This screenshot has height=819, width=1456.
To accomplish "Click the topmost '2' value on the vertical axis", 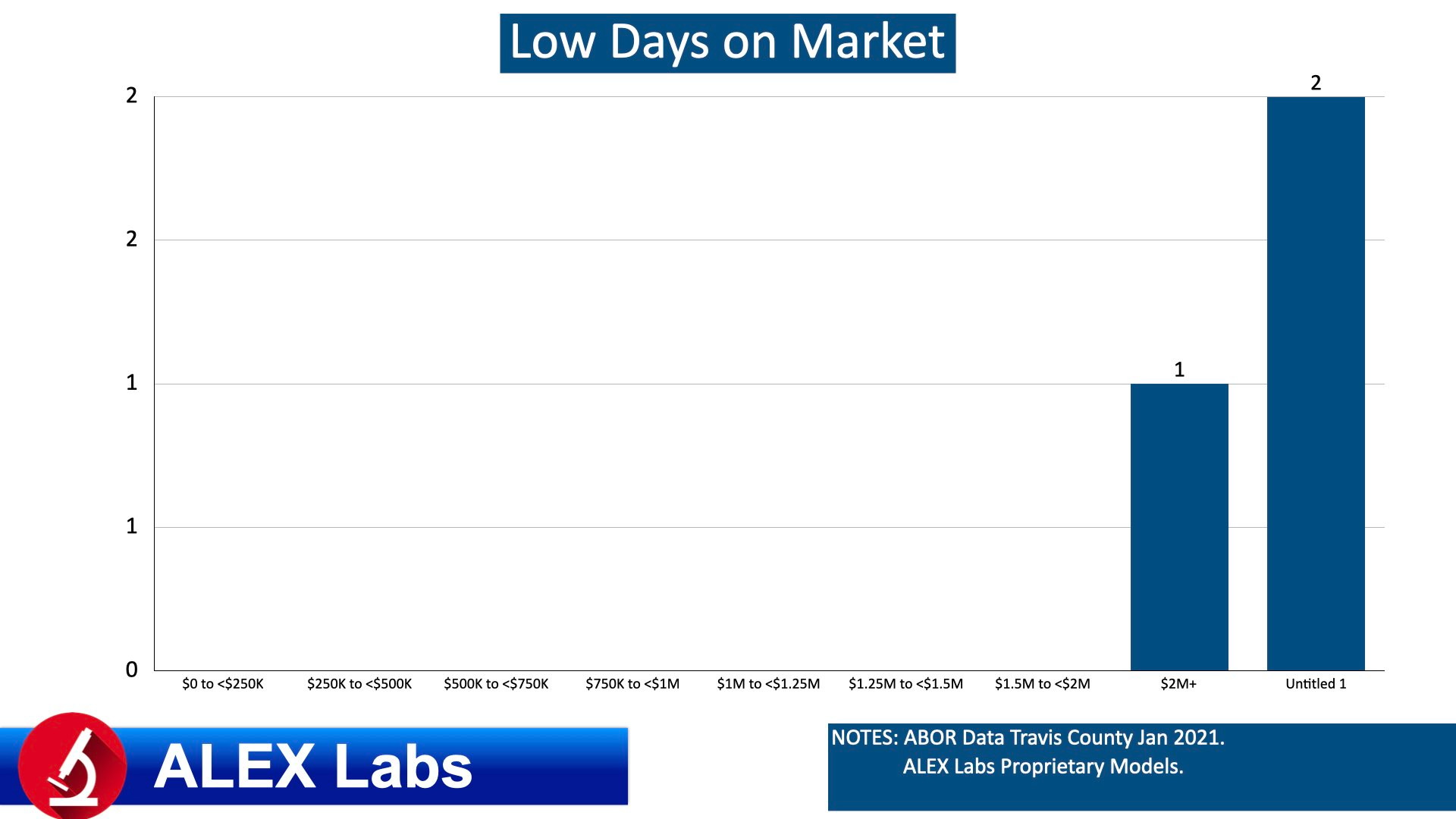I will [130, 94].
